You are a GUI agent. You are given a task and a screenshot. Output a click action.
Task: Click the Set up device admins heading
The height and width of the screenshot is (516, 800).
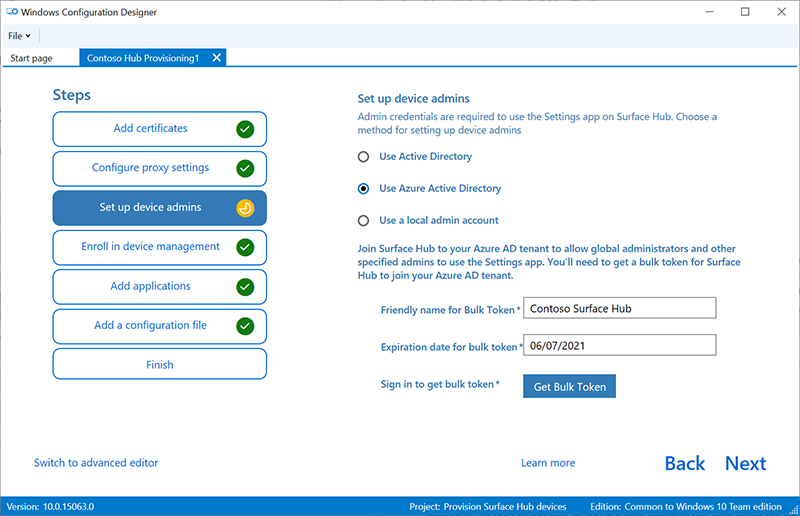[413, 99]
